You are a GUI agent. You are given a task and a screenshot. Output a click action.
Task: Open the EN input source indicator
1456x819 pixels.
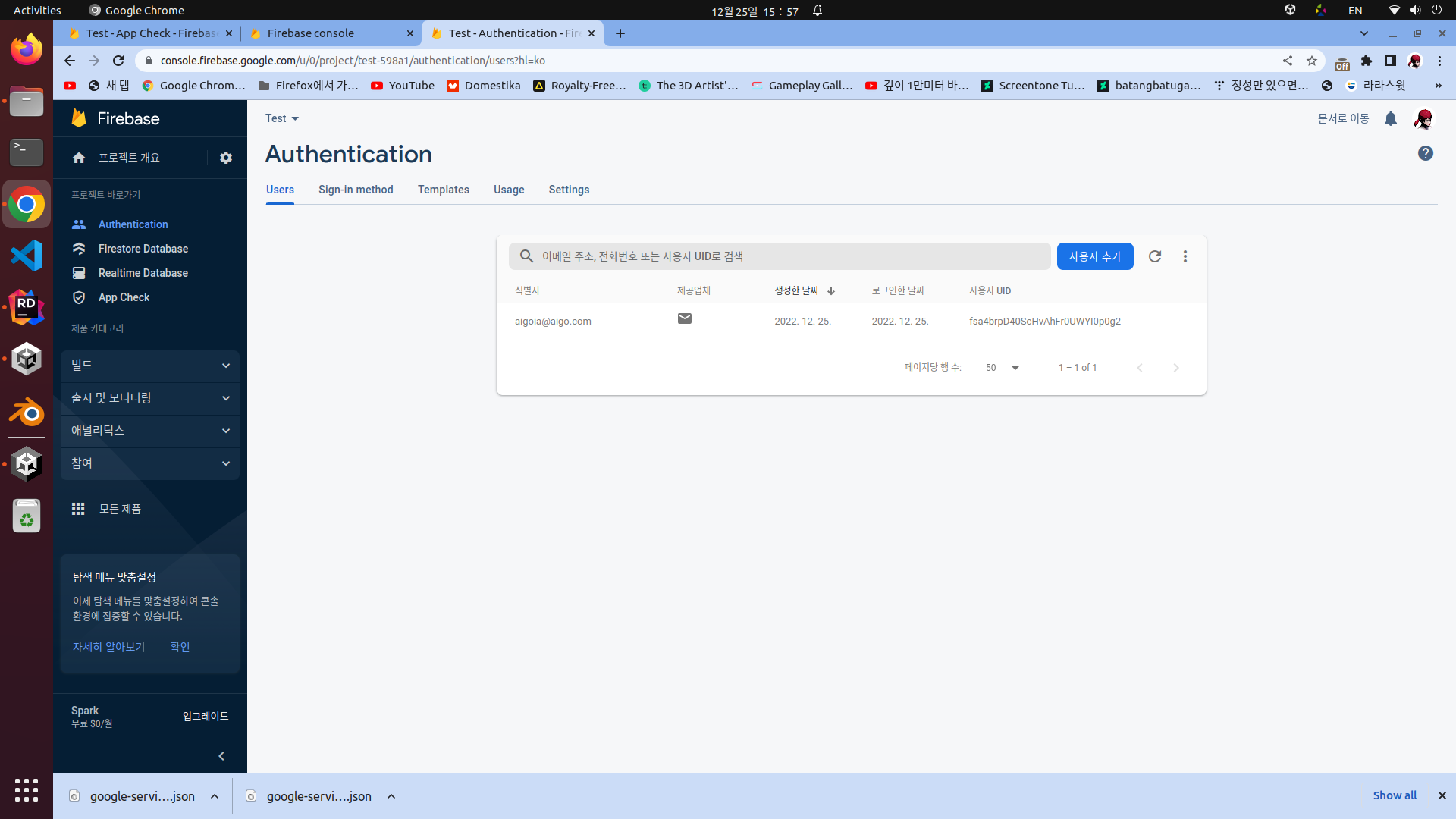pyautogui.click(x=1355, y=11)
